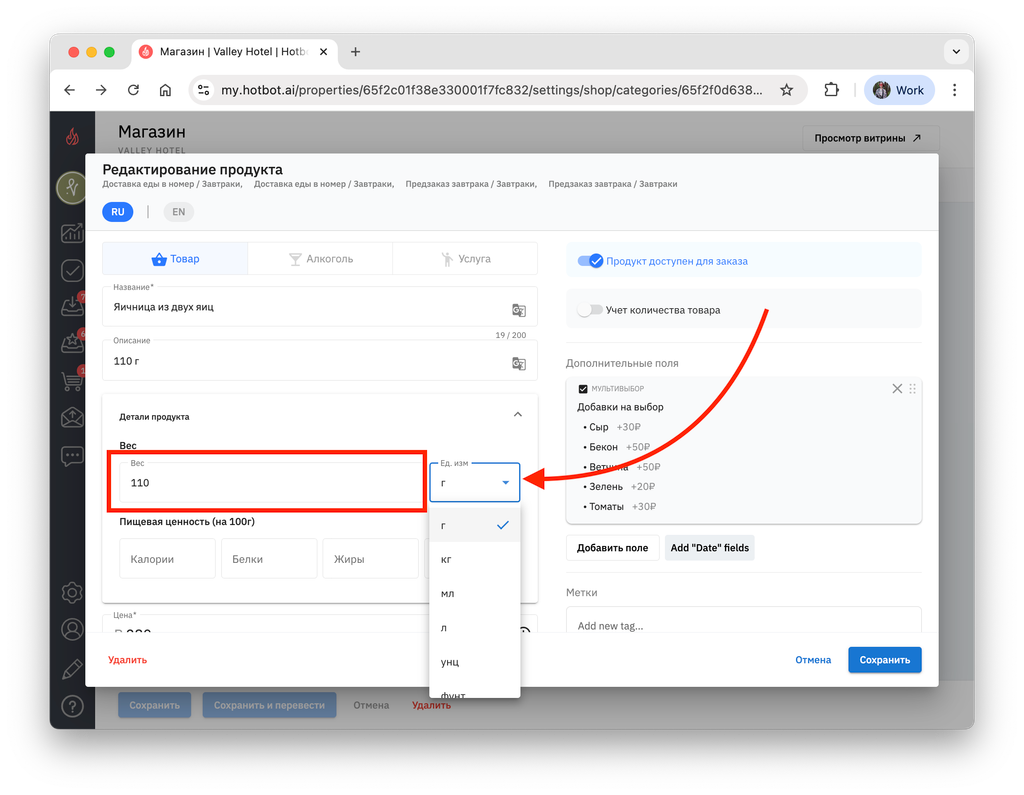Open the browser tab list chevron
Viewport: 1024px width, 795px height.
(x=956, y=52)
